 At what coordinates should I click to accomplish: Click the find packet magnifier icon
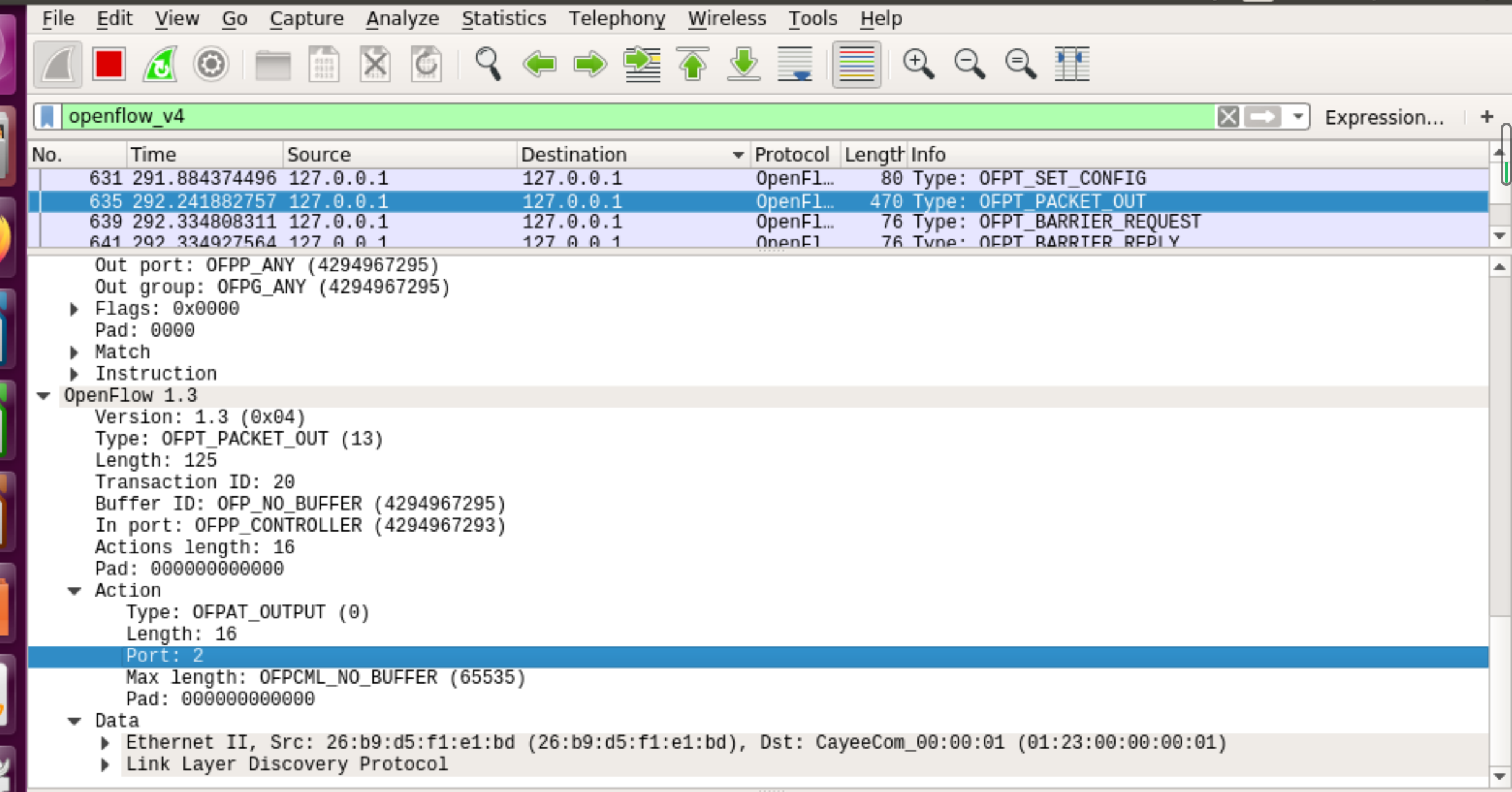[x=487, y=64]
